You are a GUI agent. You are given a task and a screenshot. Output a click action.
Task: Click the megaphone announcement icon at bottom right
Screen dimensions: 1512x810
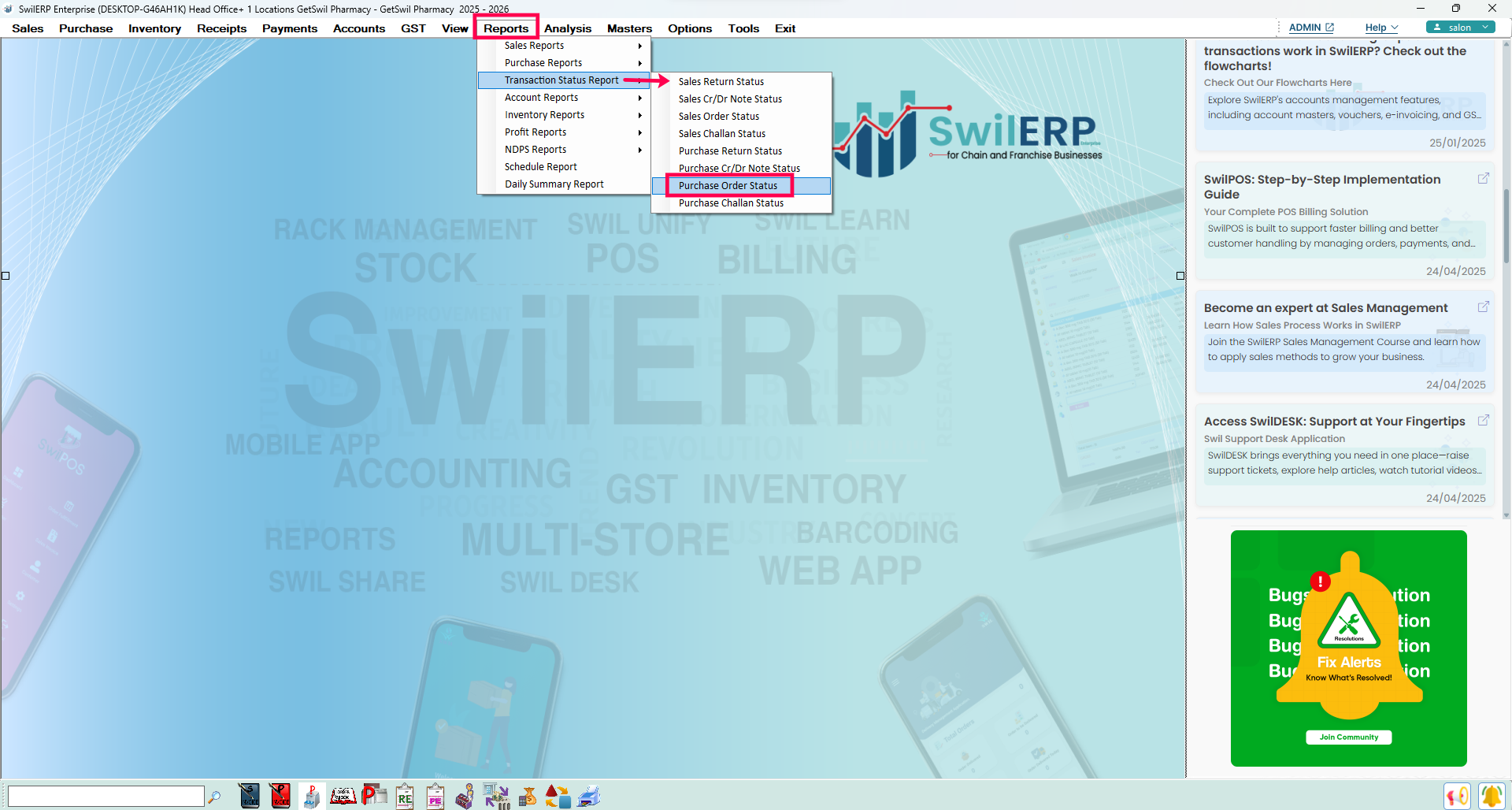[1457, 796]
